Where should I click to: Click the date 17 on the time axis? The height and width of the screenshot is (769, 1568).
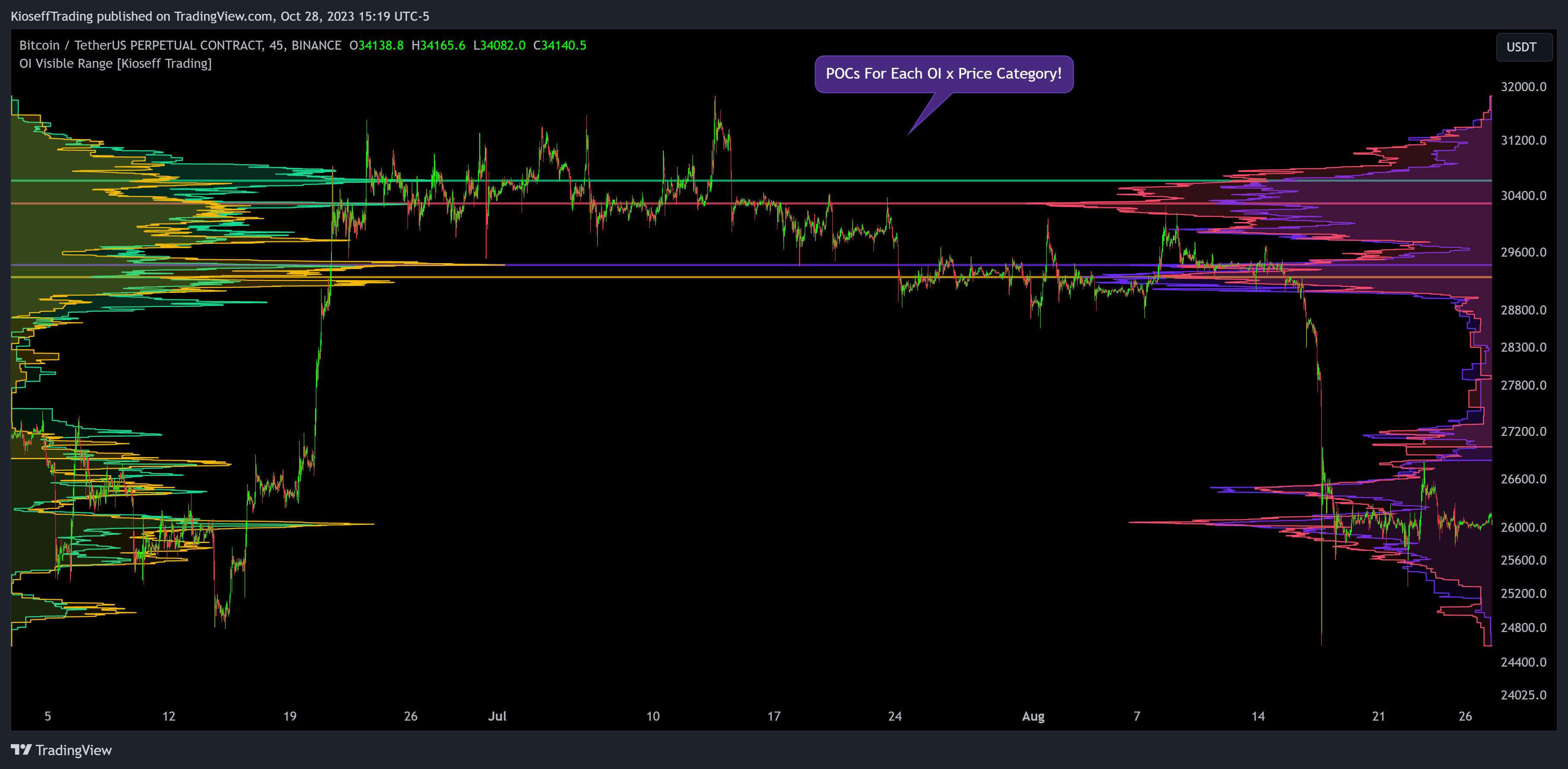pyautogui.click(x=774, y=716)
